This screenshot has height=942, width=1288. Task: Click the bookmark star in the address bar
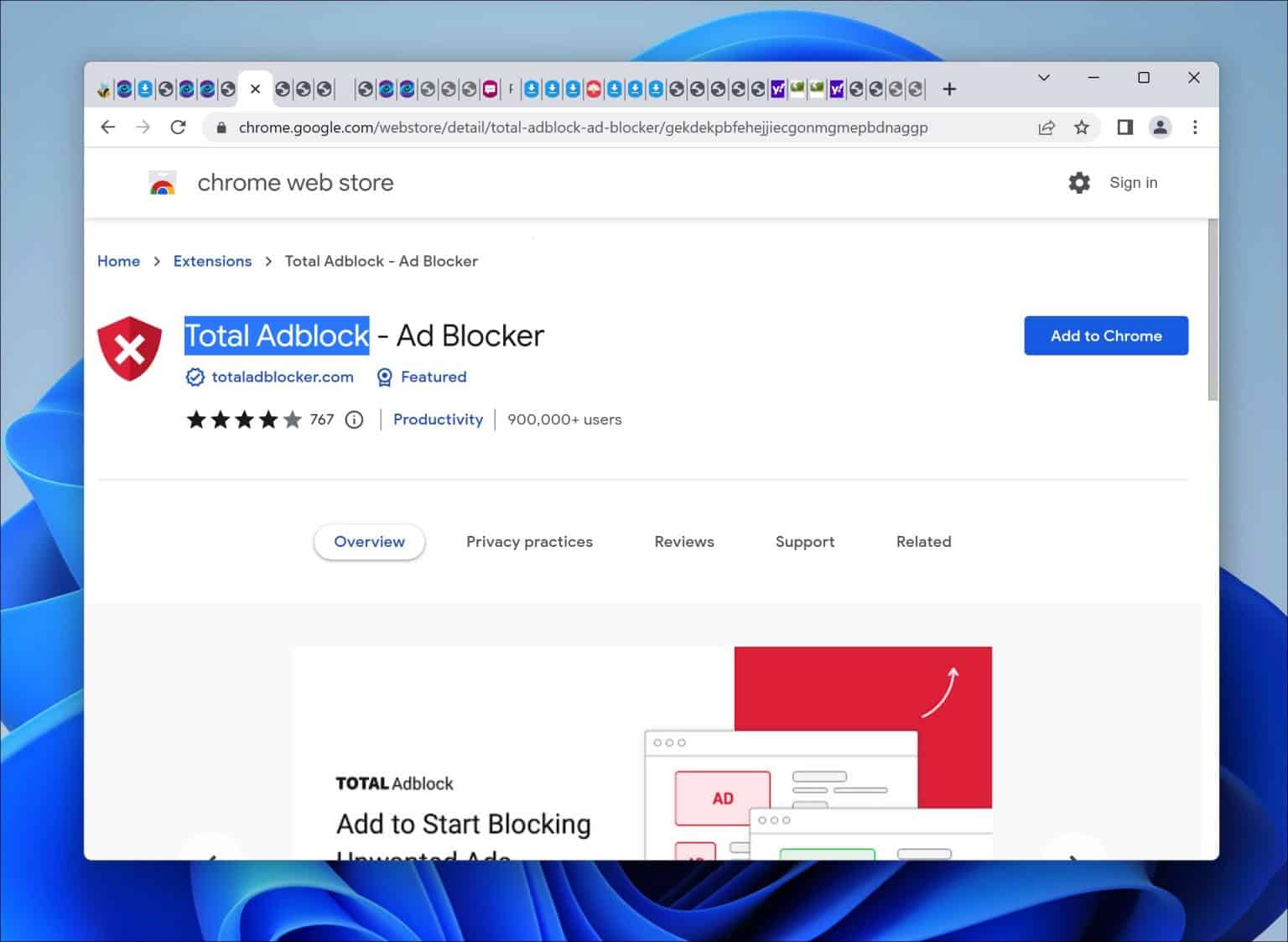1082,127
